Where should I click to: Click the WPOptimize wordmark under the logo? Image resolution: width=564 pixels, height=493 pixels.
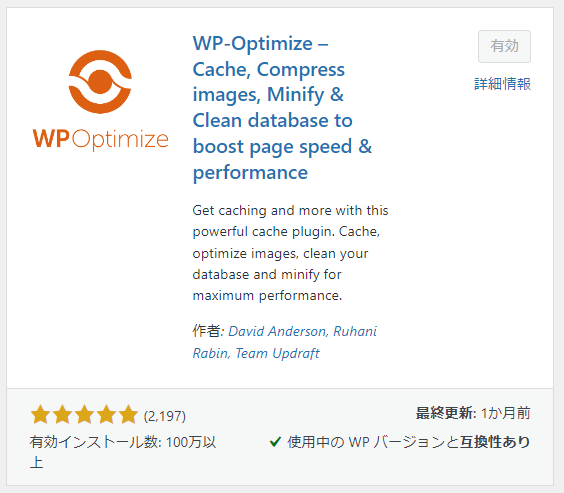coord(100,139)
